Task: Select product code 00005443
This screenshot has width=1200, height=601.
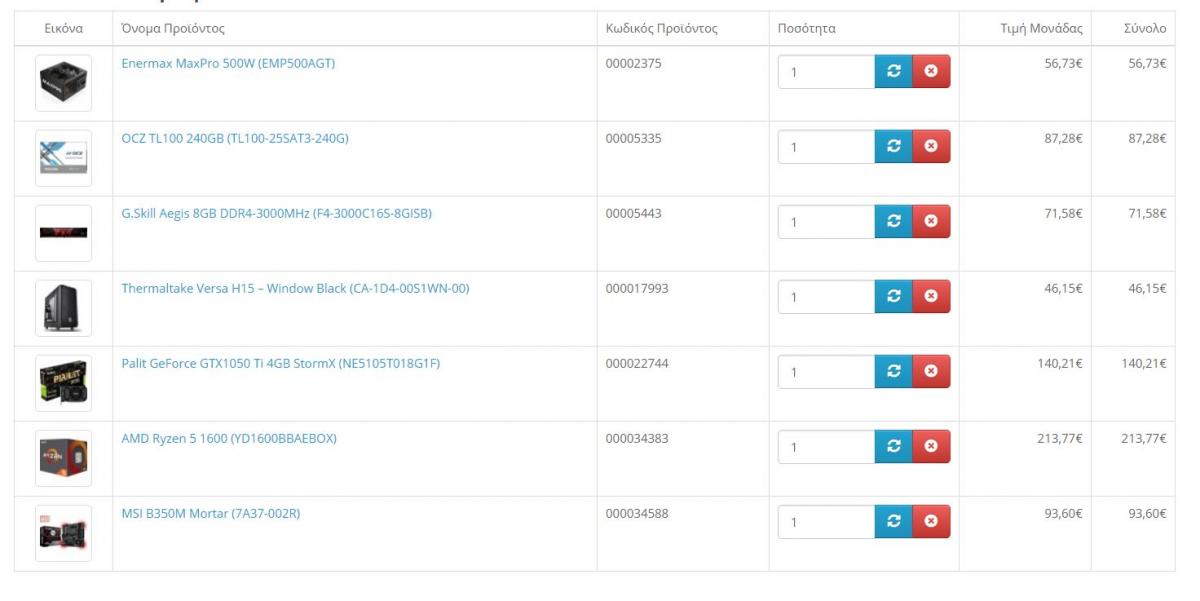Action: (634, 213)
